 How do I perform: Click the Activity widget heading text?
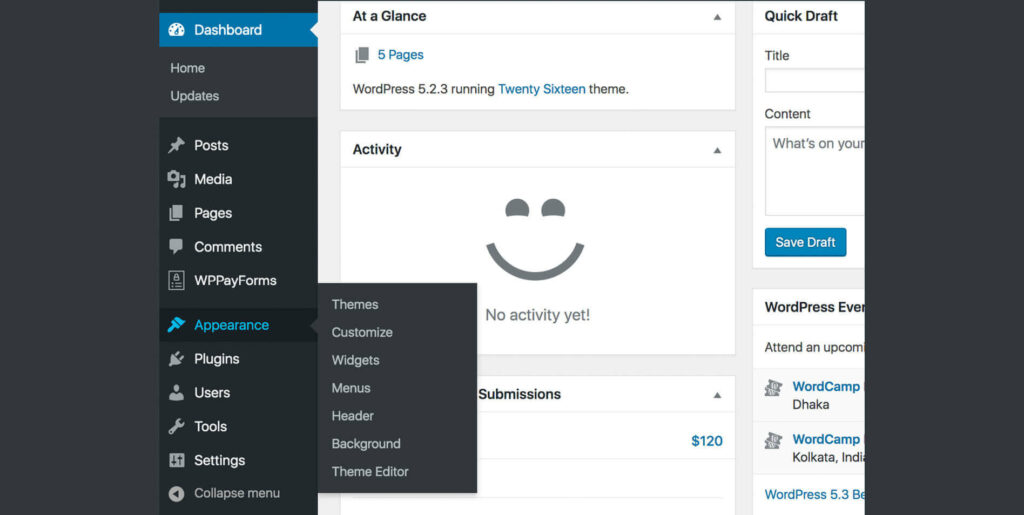click(x=377, y=149)
